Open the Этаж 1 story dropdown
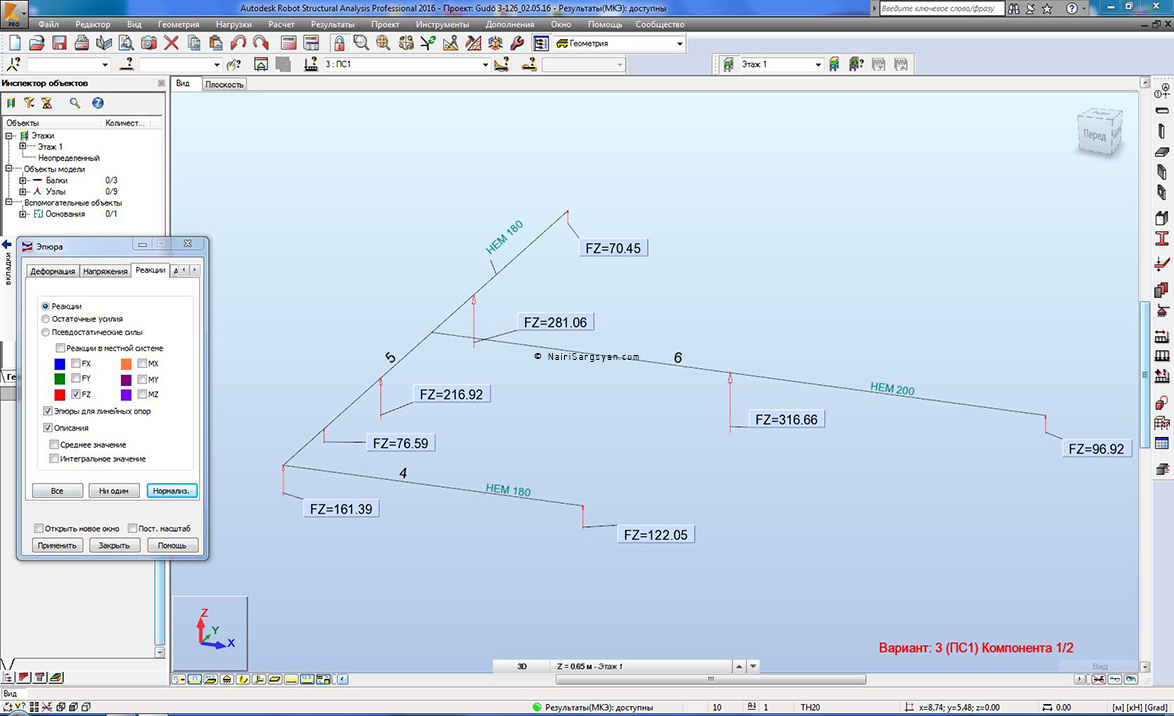Viewport: 1174px width, 716px height. 818,64
